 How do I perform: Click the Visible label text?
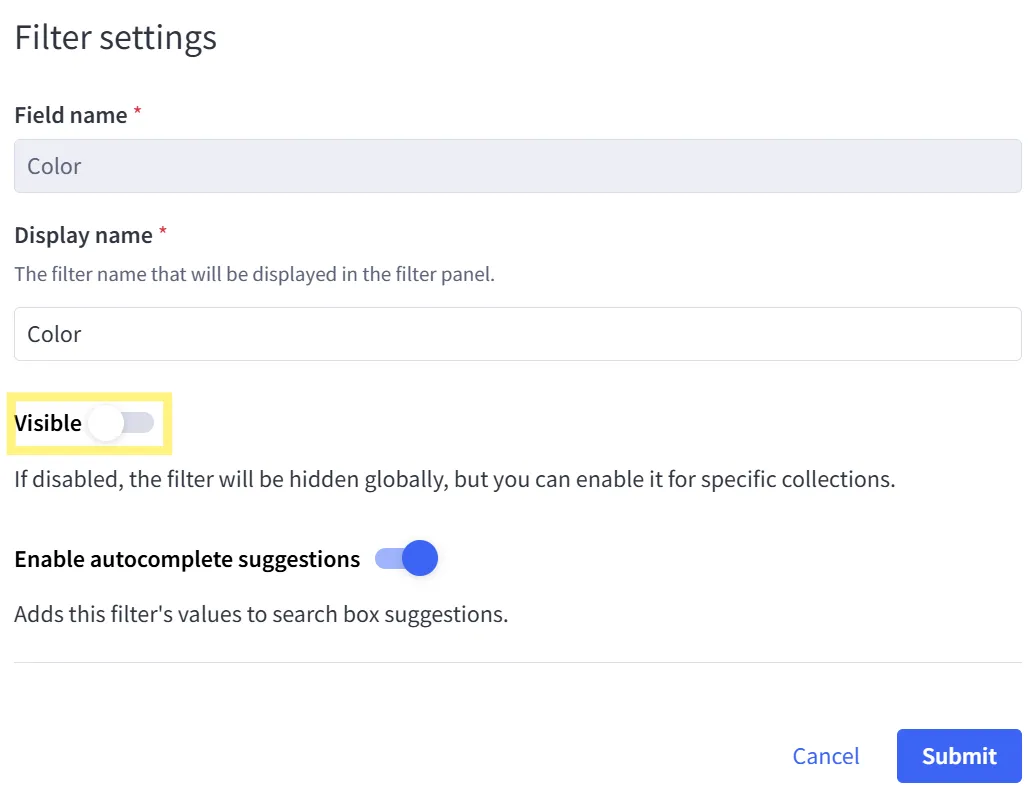coord(48,423)
